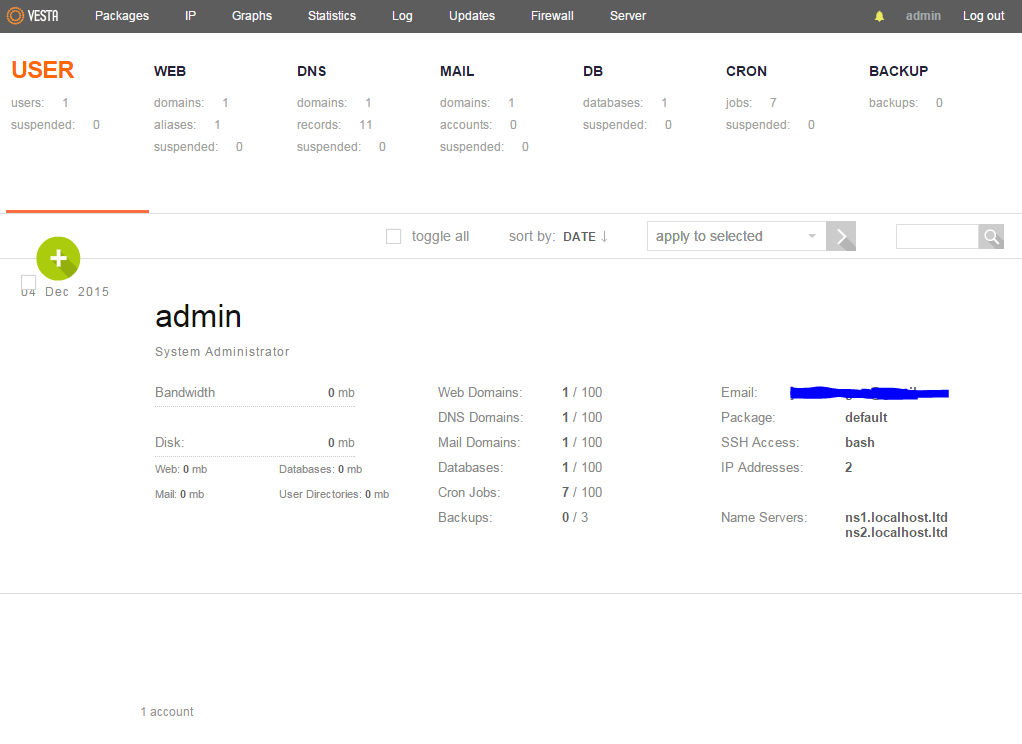Open the BACKUP tab
The width and height of the screenshot is (1022, 744).
[898, 71]
